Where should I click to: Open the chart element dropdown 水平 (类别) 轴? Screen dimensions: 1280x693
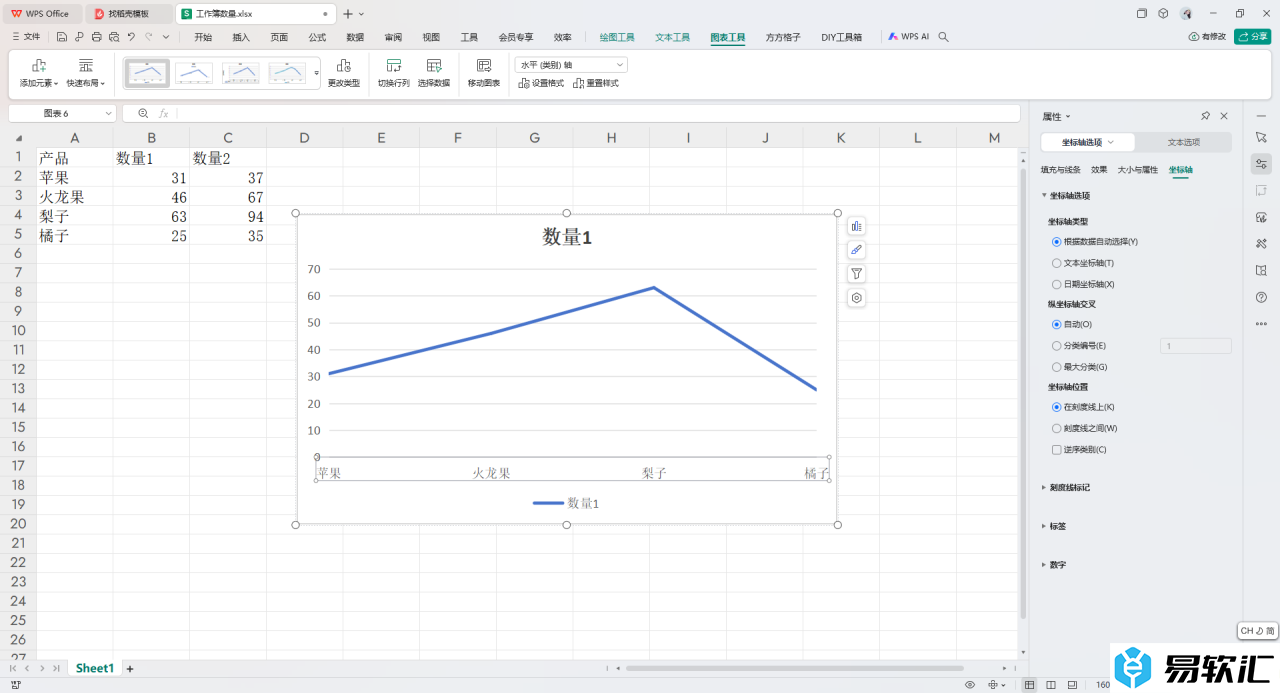(571, 64)
